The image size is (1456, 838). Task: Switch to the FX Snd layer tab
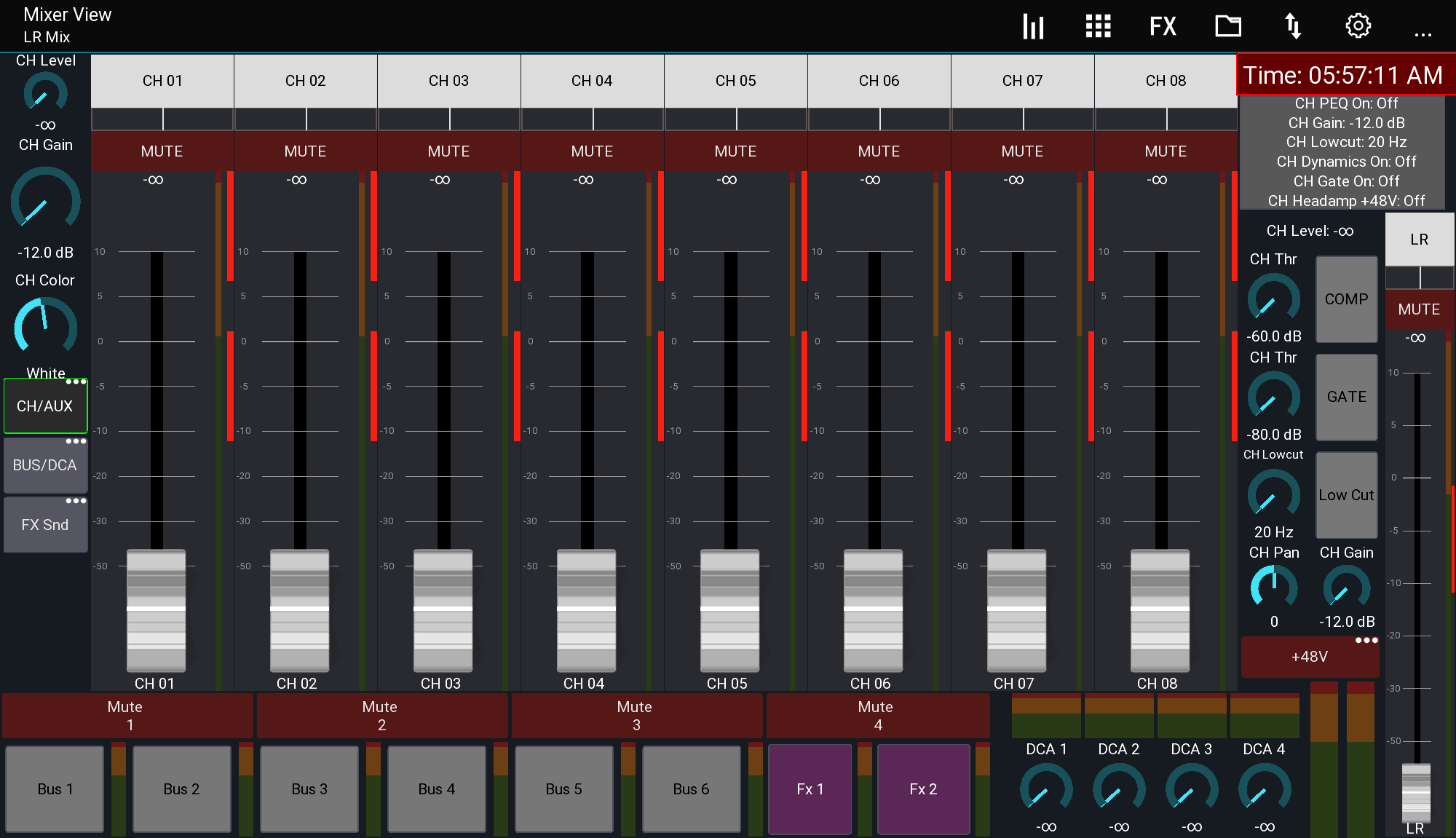(45, 524)
